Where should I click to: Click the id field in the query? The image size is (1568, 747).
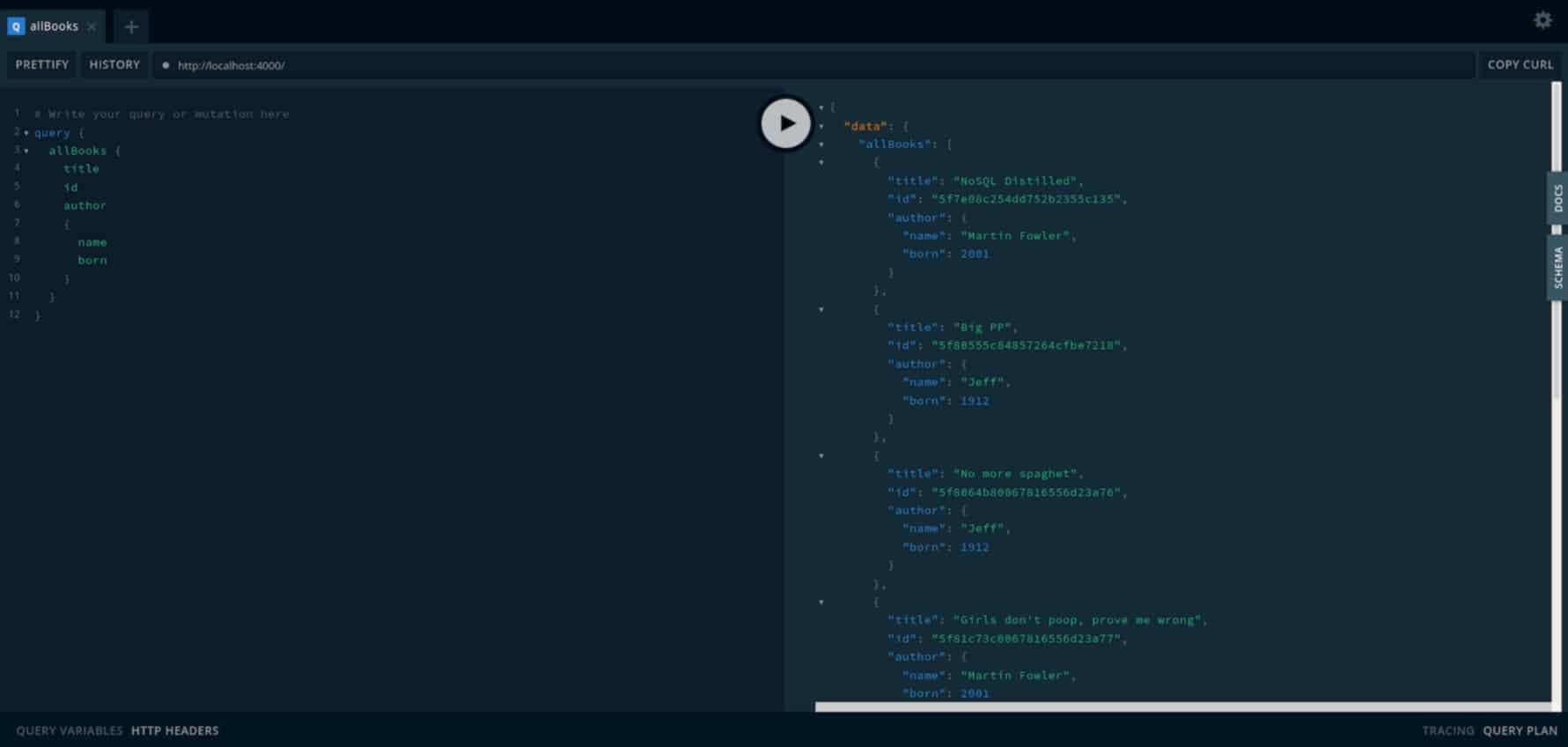pos(70,187)
